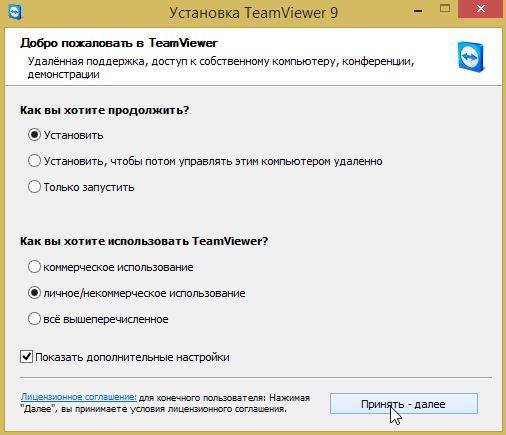Close the TeamViewer 9 installer

click(x=481, y=9)
